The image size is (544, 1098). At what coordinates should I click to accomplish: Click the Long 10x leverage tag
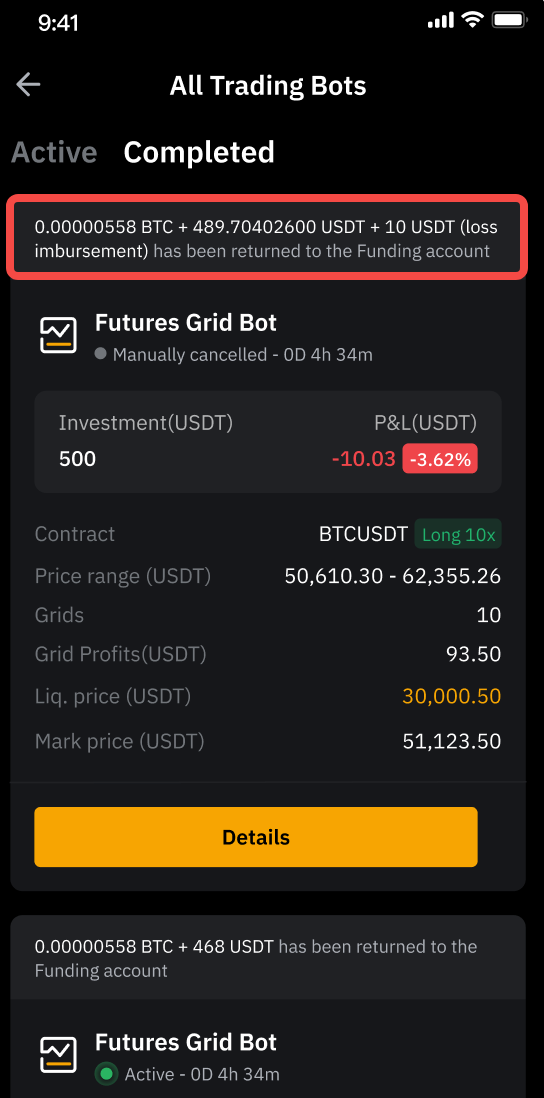459,536
